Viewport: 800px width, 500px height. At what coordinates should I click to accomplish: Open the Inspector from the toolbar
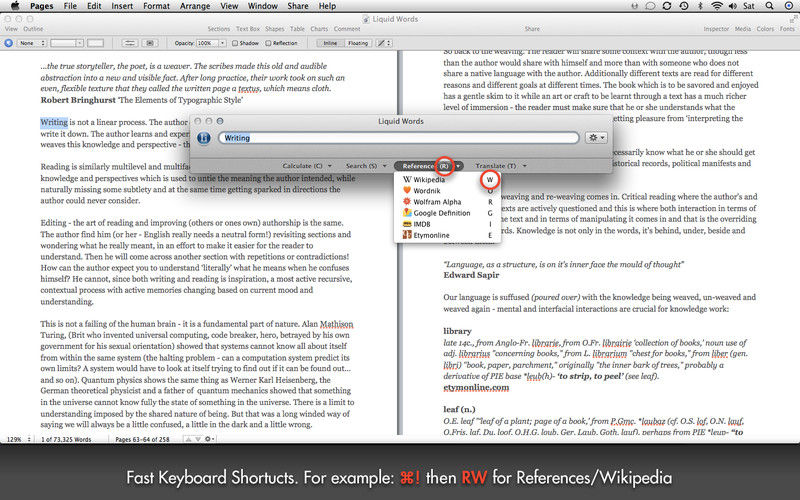[716, 29]
